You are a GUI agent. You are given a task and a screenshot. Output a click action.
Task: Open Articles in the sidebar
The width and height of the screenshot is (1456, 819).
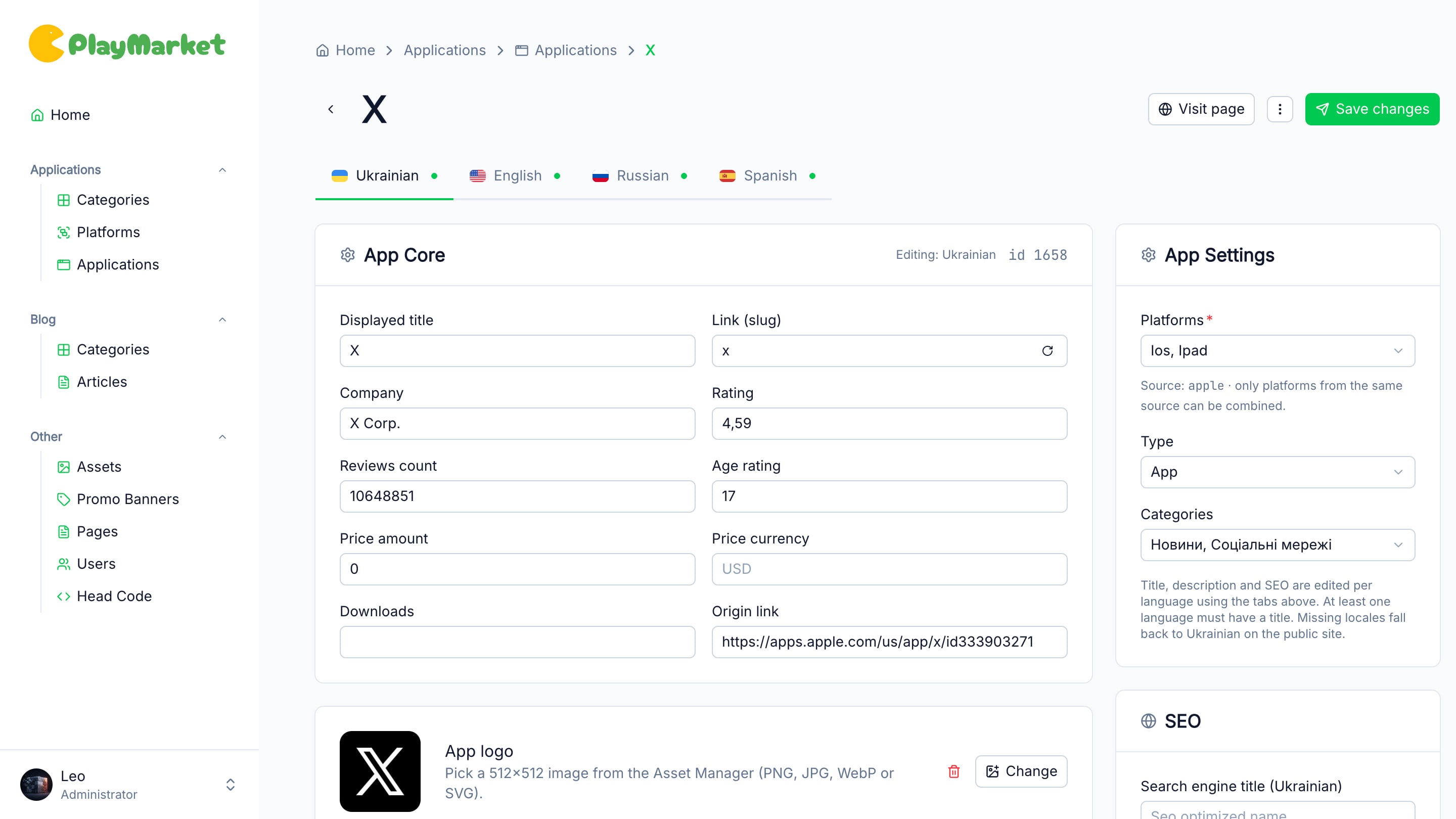click(92, 382)
